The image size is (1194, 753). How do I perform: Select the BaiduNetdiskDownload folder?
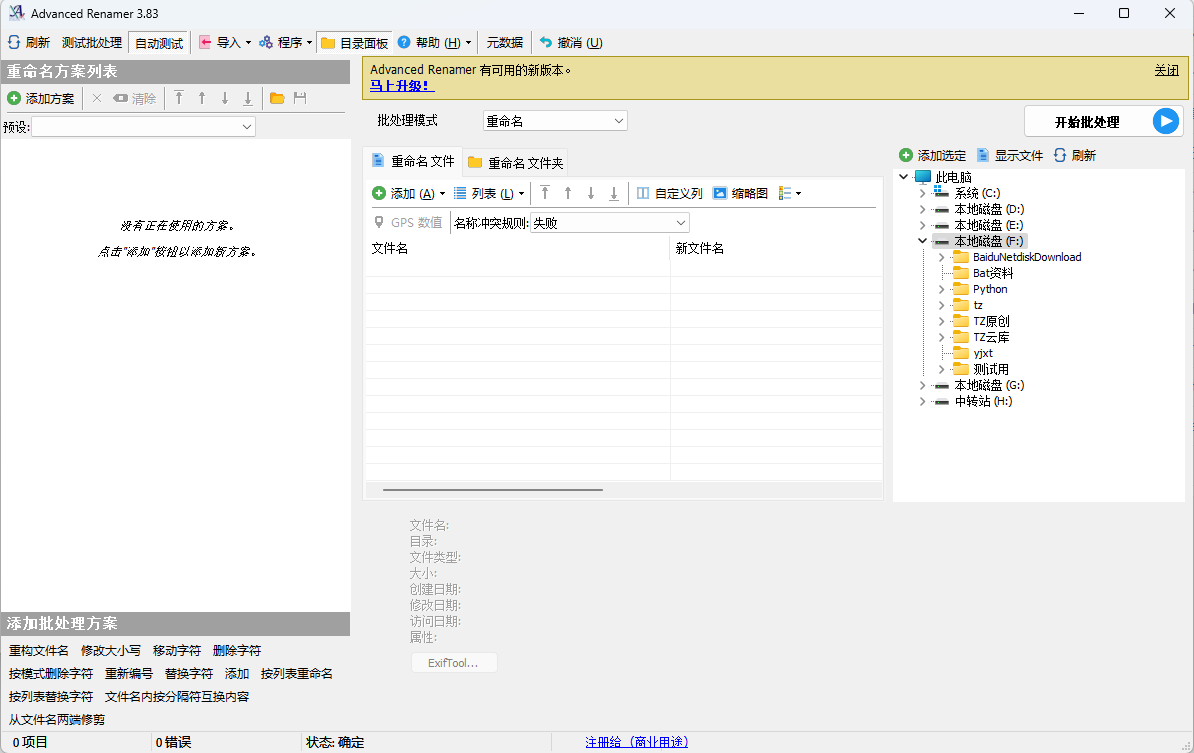[x=1026, y=257]
